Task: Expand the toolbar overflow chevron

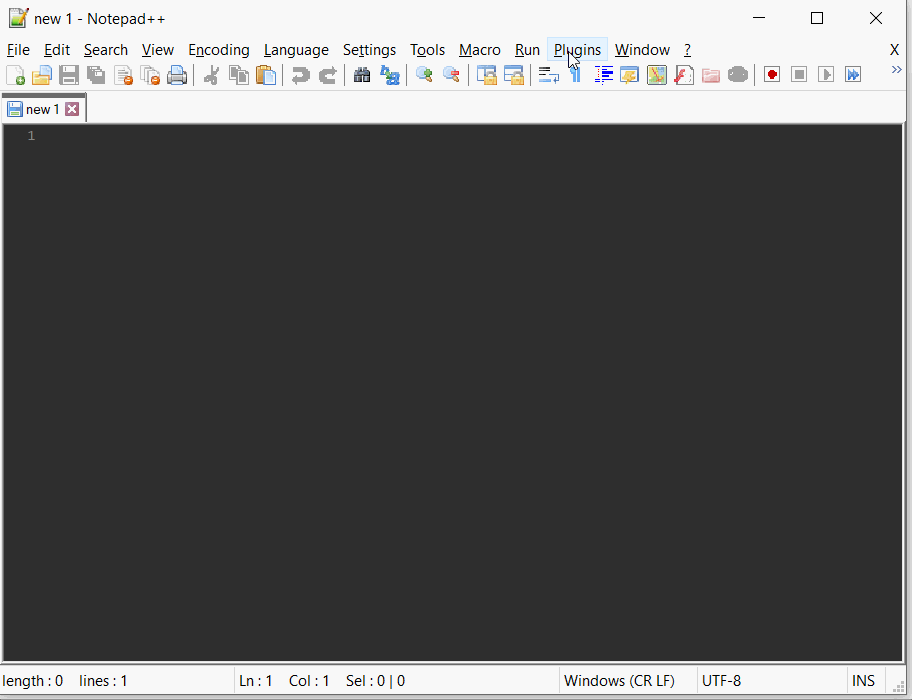Action: point(897,70)
